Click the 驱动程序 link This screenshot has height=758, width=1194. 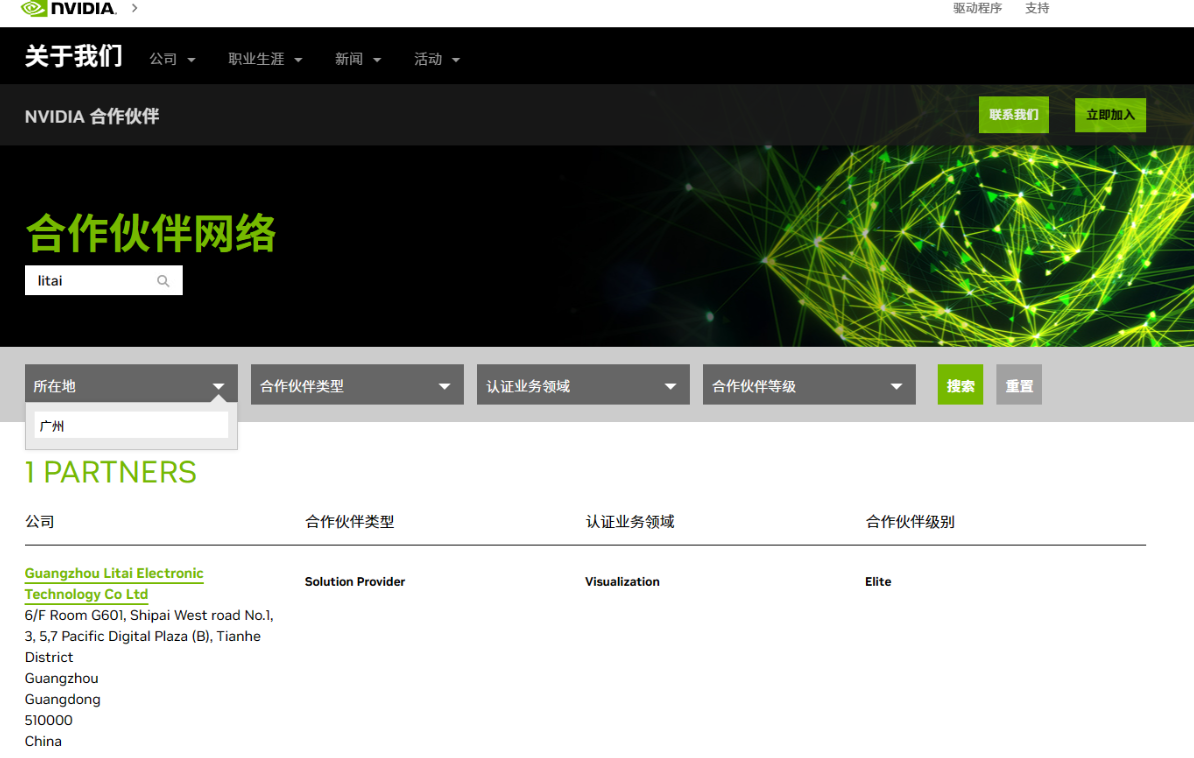click(x=977, y=8)
